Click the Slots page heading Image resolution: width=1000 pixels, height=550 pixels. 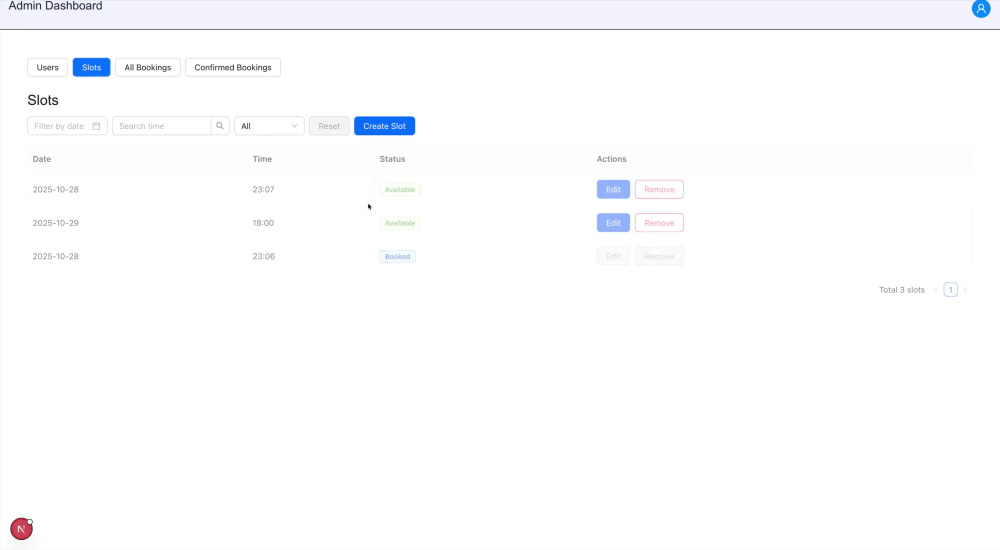43,100
